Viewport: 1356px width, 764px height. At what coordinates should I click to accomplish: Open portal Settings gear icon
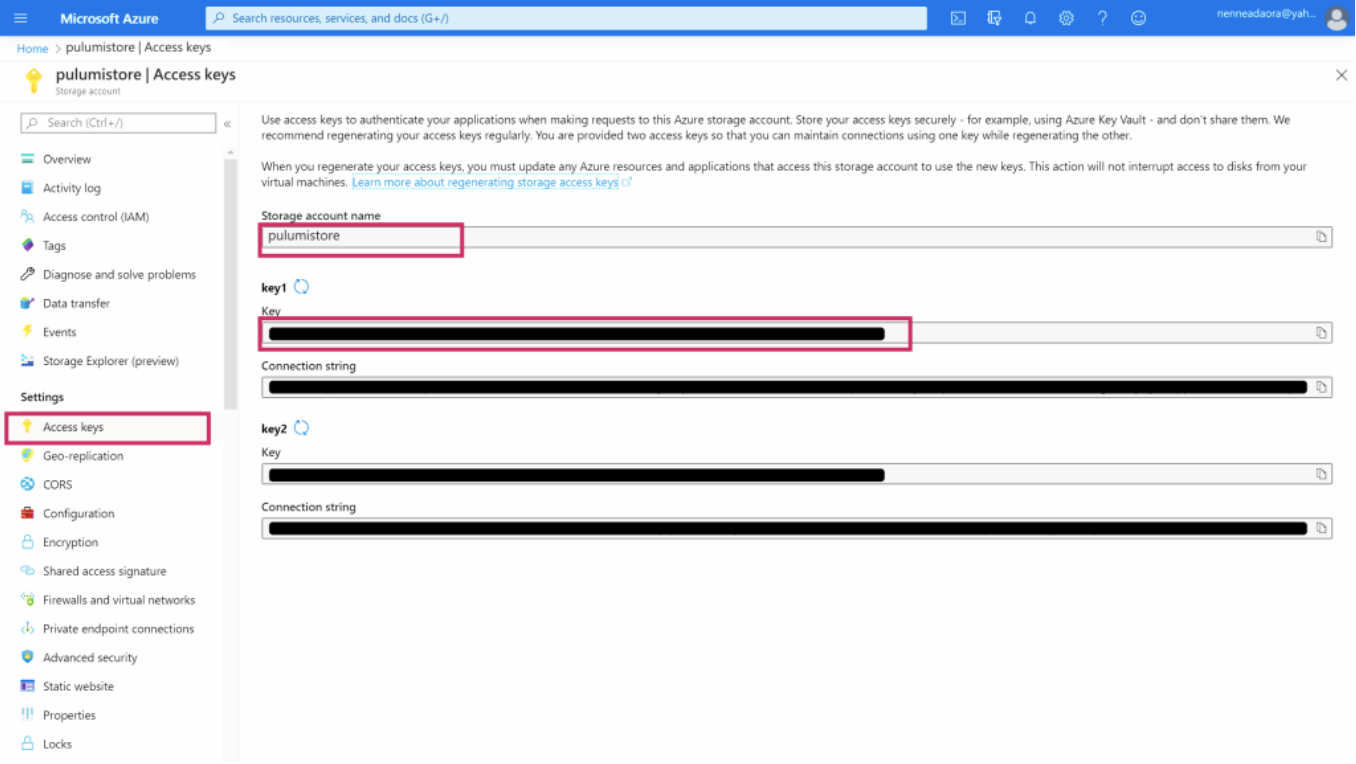point(1066,18)
